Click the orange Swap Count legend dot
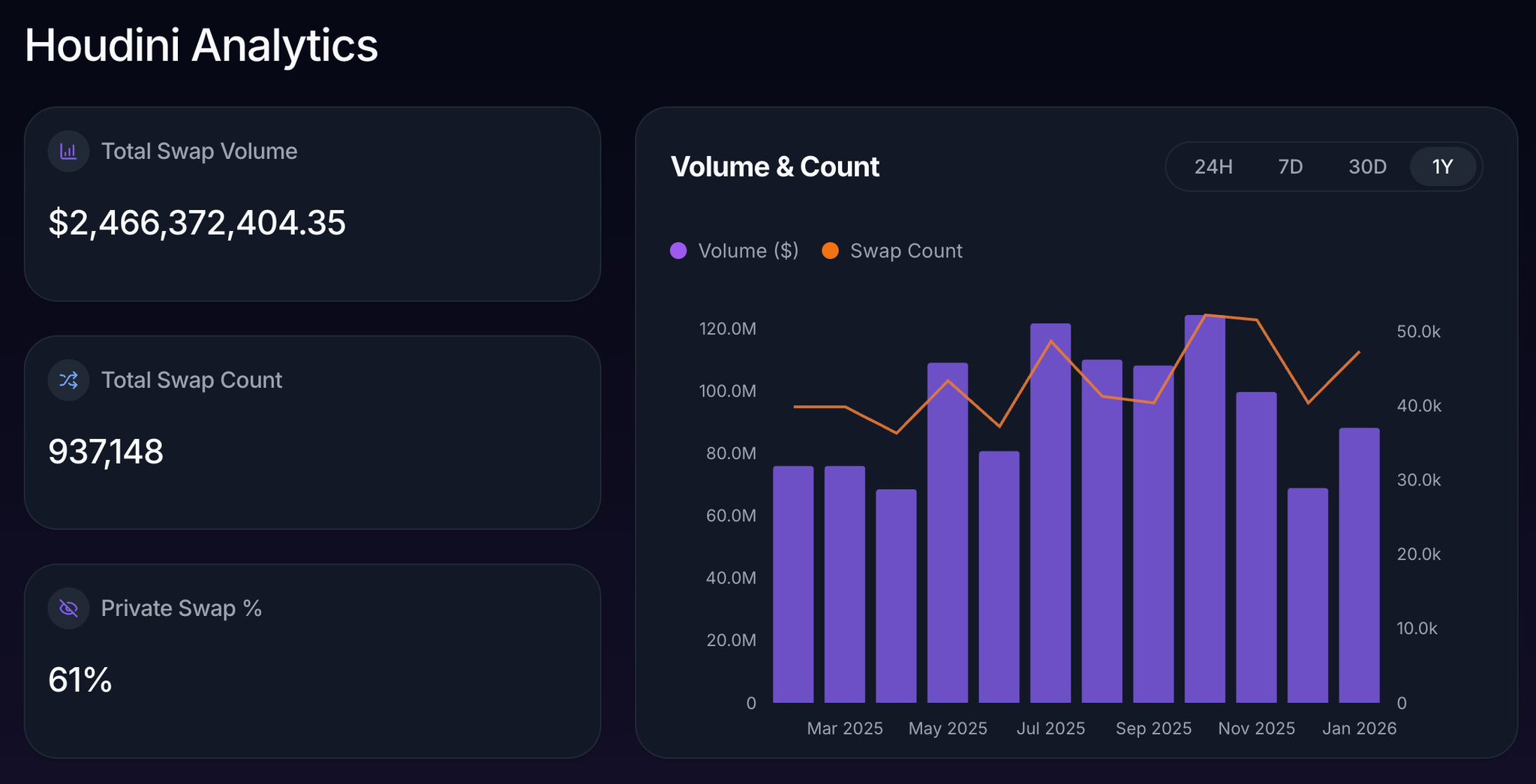 (x=831, y=251)
